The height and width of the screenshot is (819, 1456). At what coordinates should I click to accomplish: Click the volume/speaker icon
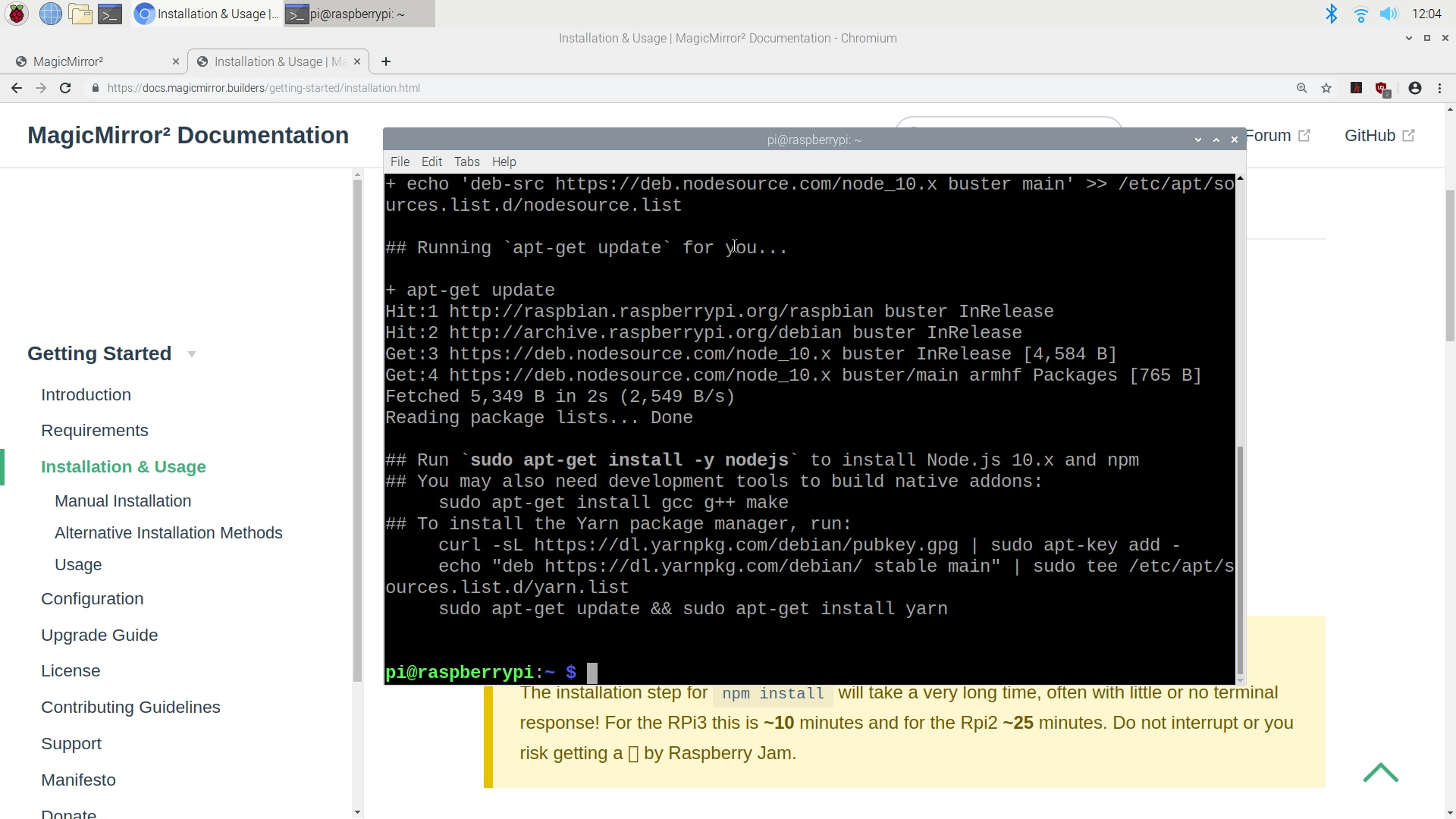click(1390, 13)
